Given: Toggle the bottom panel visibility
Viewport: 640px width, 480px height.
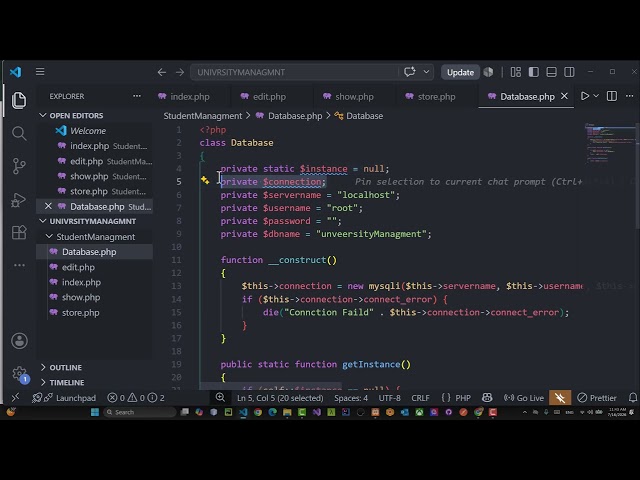Looking at the screenshot, I should point(551,72).
